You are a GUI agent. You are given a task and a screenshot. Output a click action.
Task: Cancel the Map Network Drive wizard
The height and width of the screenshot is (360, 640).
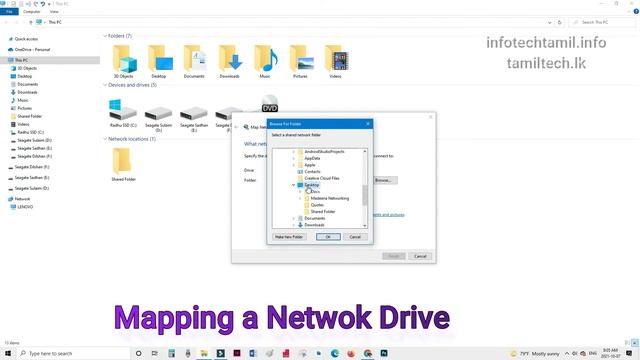[420, 256]
